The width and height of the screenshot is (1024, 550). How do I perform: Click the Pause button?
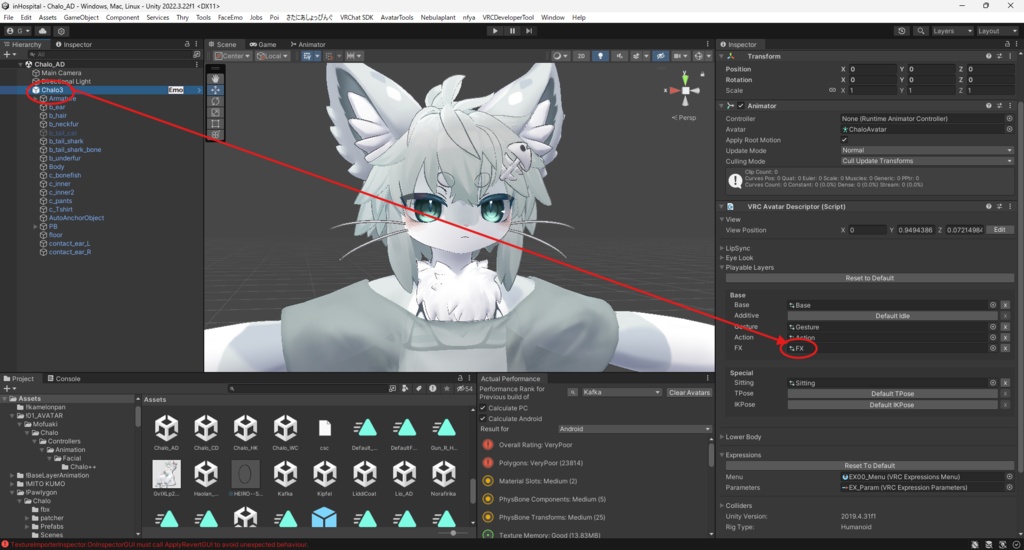[x=512, y=31]
